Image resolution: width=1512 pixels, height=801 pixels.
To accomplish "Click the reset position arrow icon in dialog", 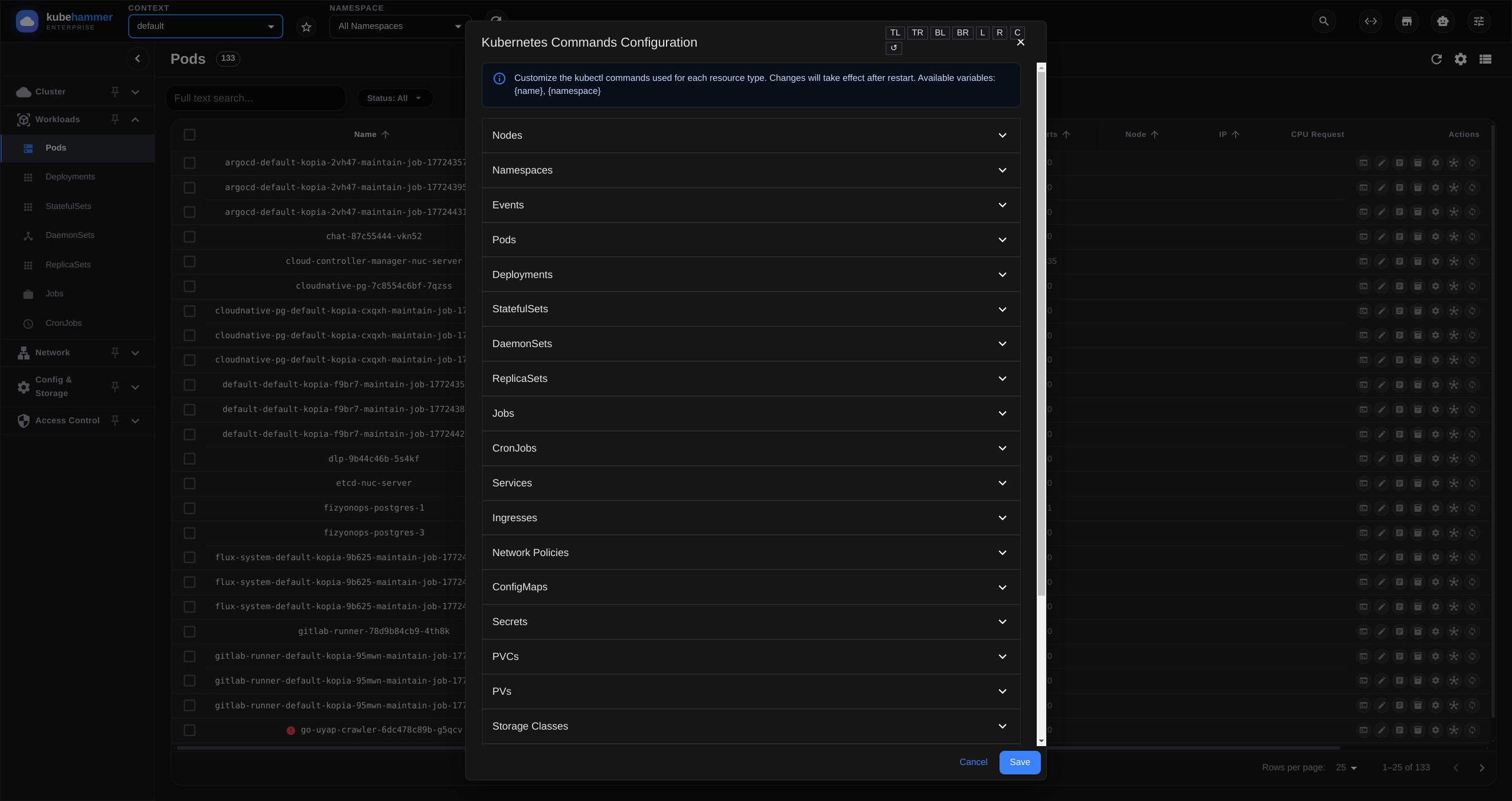I will [894, 48].
